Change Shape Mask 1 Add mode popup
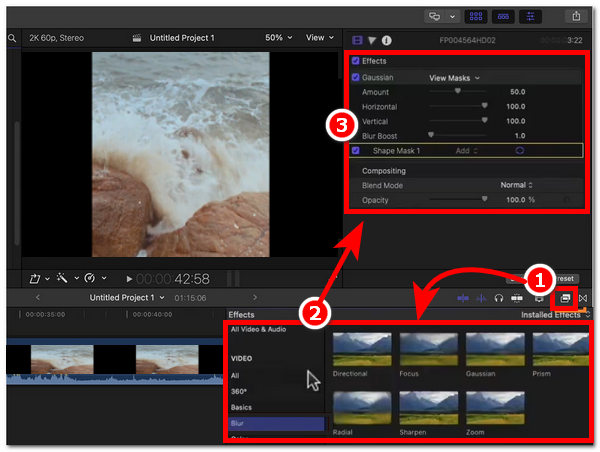The image size is (600, 452). [x=466, y=151]
